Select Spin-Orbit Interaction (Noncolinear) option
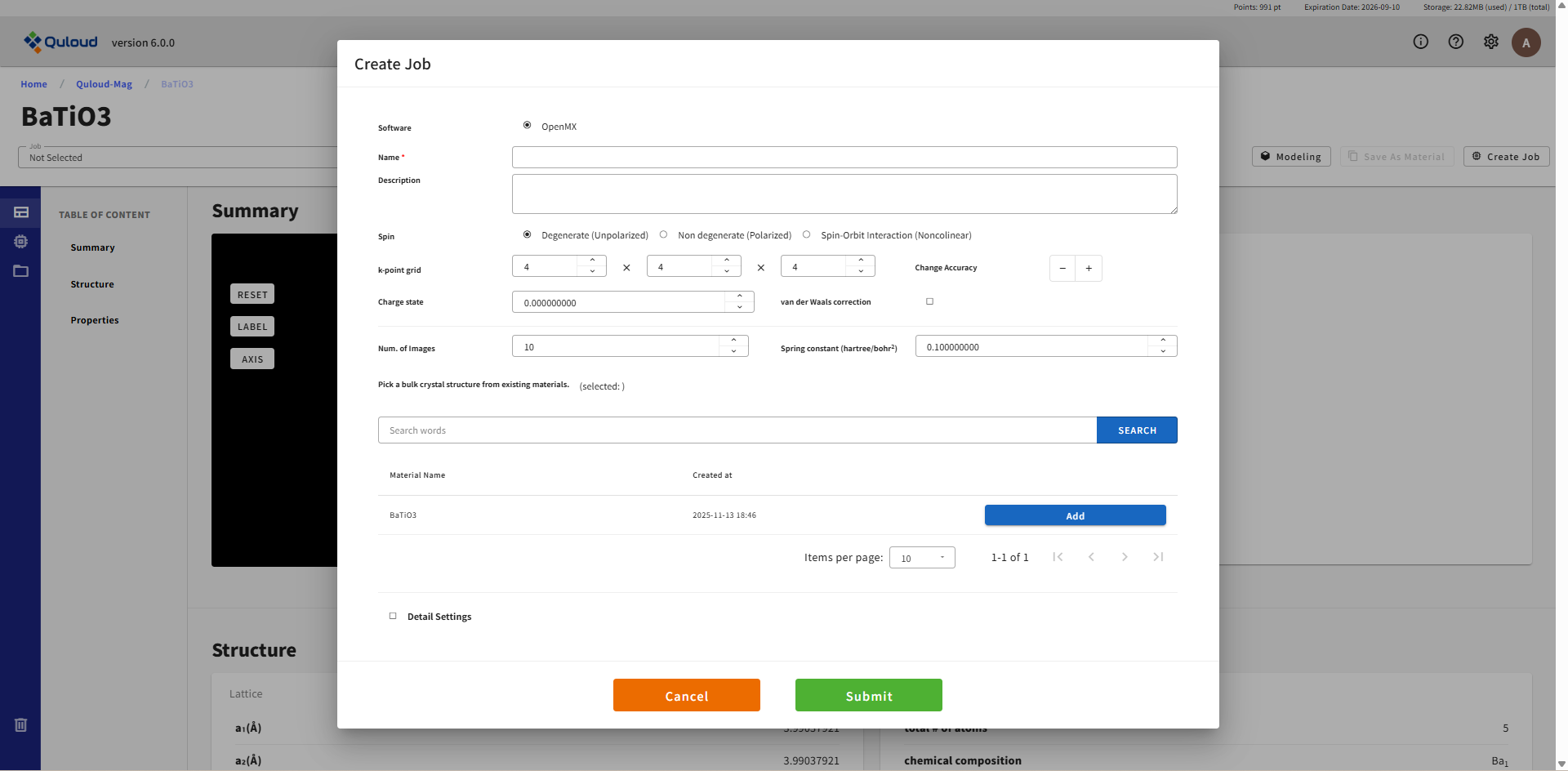Viewport: 1568px width, 771px height. click(x=807, y=235)
